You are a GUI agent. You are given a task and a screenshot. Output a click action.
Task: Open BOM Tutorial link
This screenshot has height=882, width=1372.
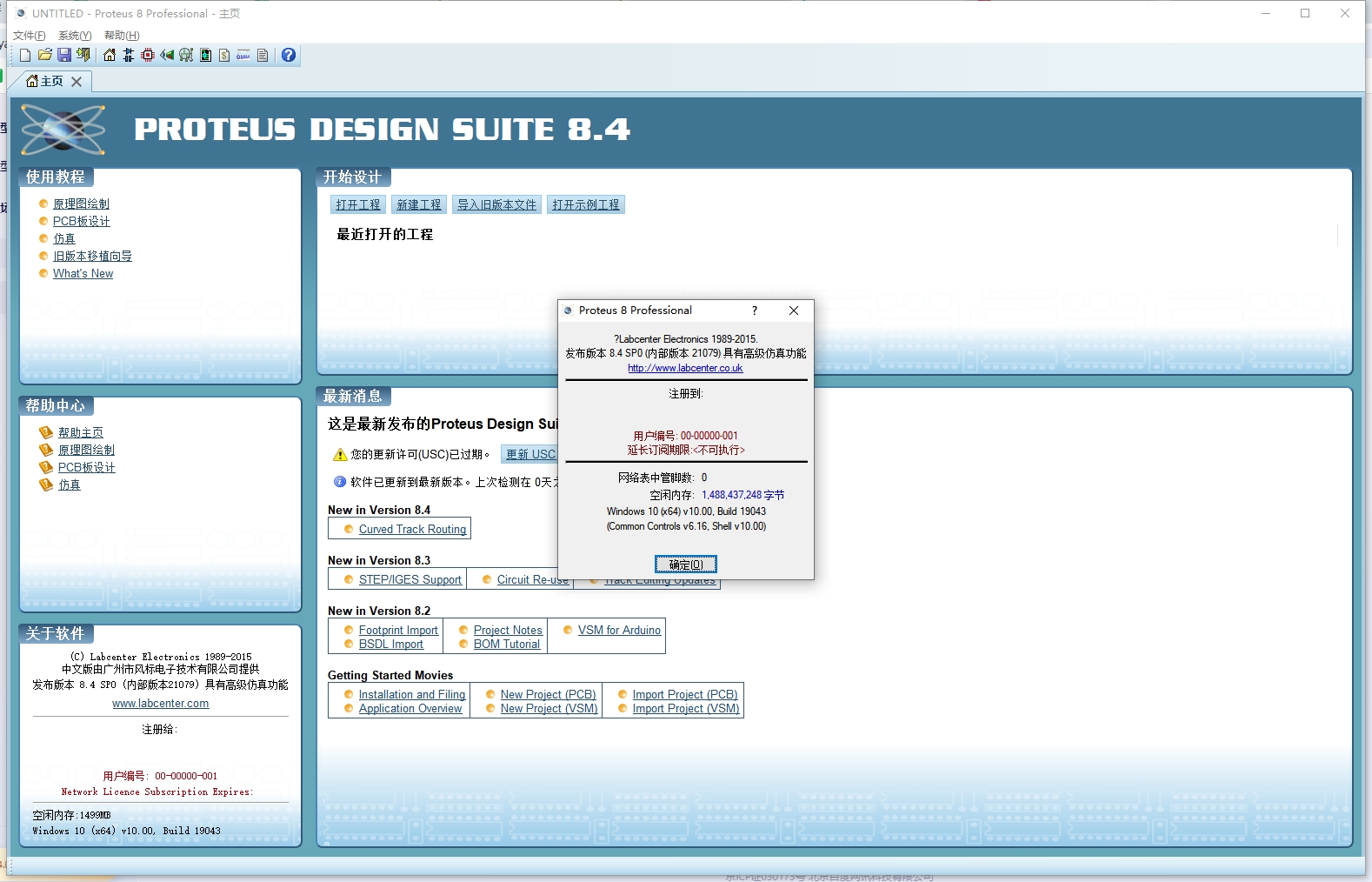[507, 644]
